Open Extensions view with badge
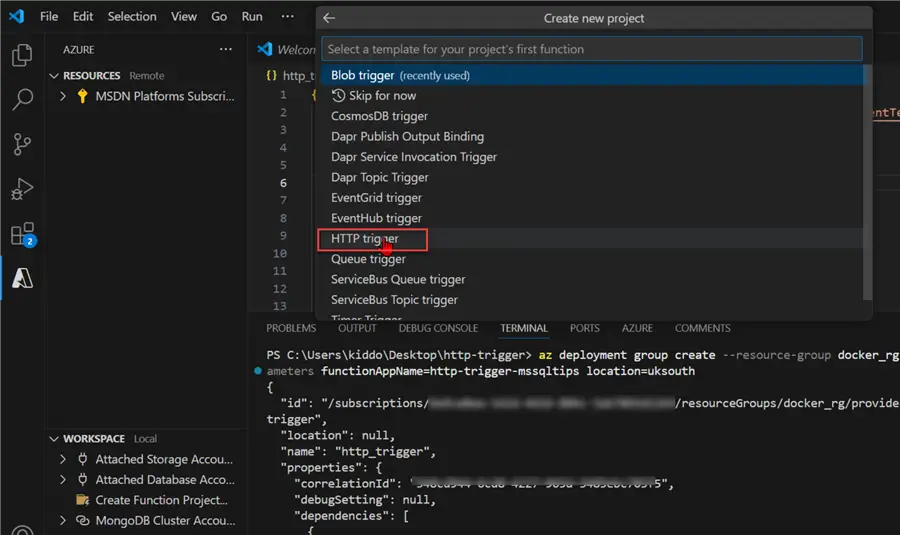The height and width of the screenshot is (535, 900). click(22, 235)
